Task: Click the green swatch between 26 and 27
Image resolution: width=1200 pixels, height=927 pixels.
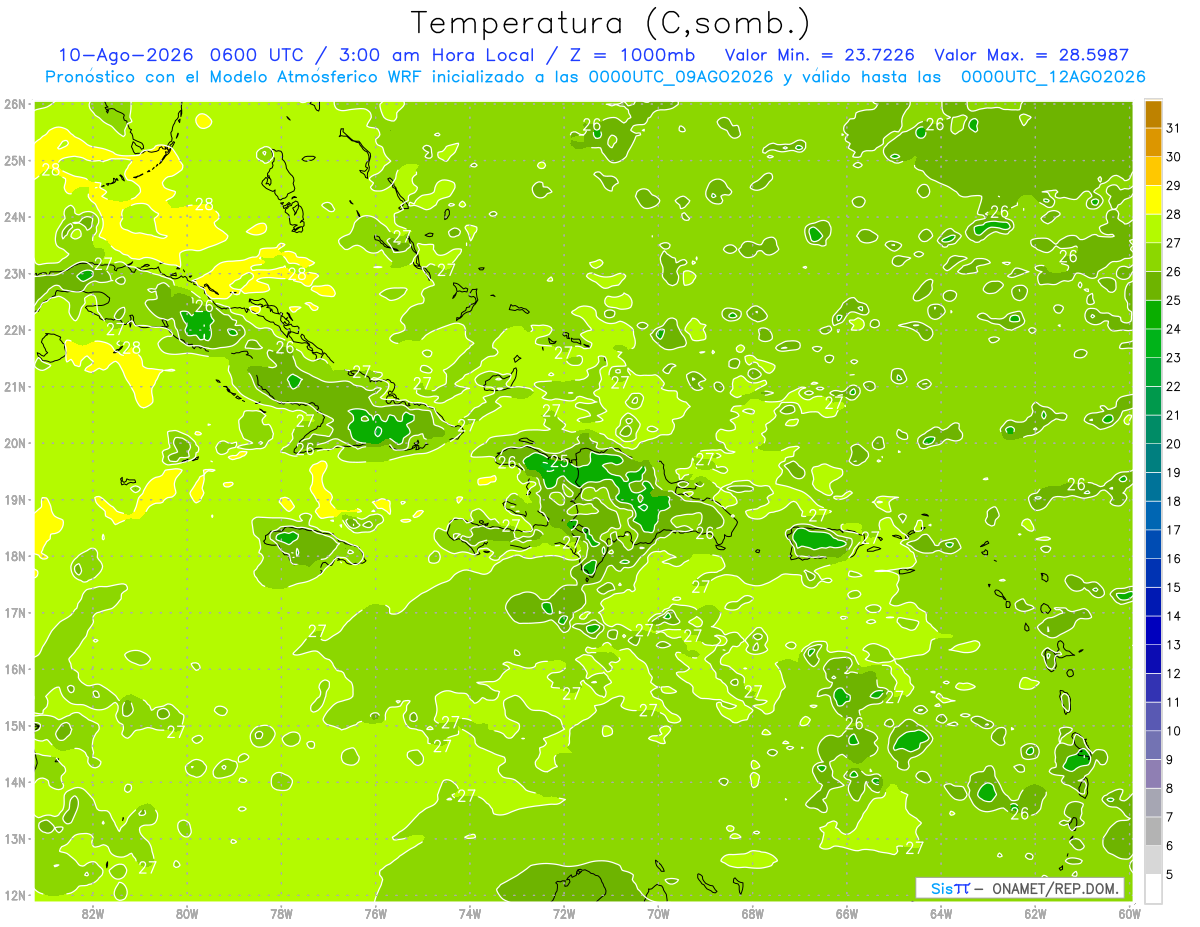Action: [x=1153, y=257]
